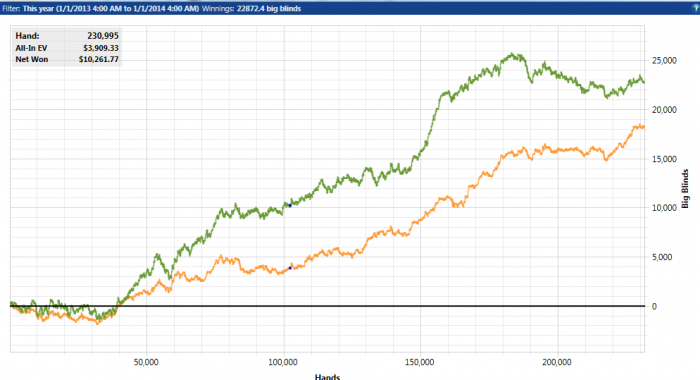Click the 150,000 x-axis label
700x380 pixels.
[x=420, y=362]
